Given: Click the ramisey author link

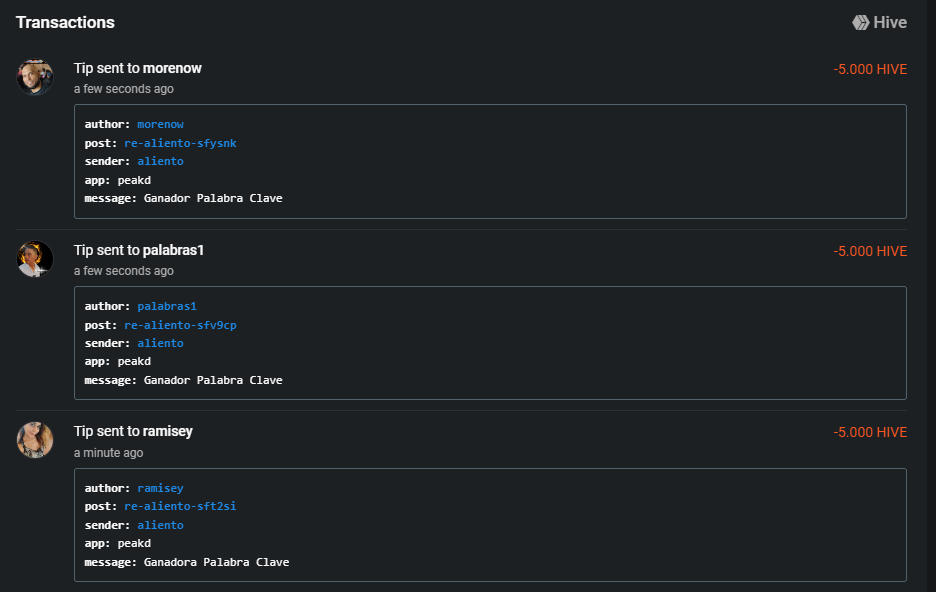Looking at the screenshot, I should (x=161, y=488).
